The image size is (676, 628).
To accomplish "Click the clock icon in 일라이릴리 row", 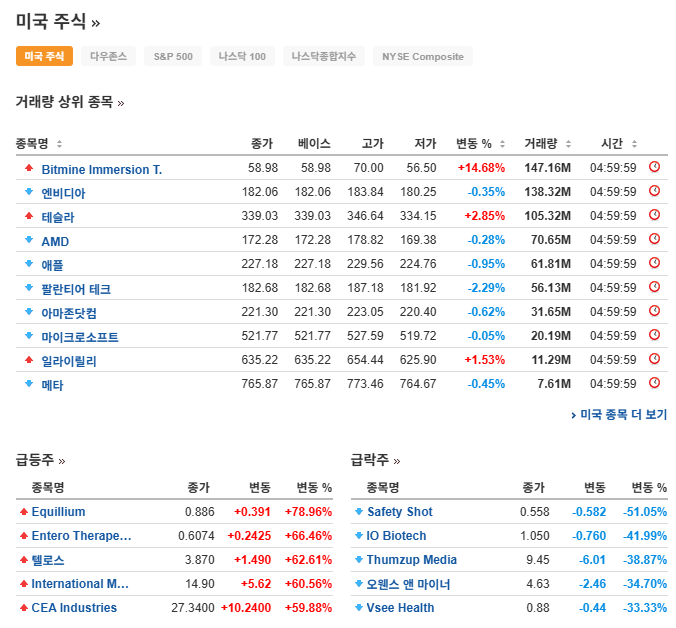I will [654, 359].
